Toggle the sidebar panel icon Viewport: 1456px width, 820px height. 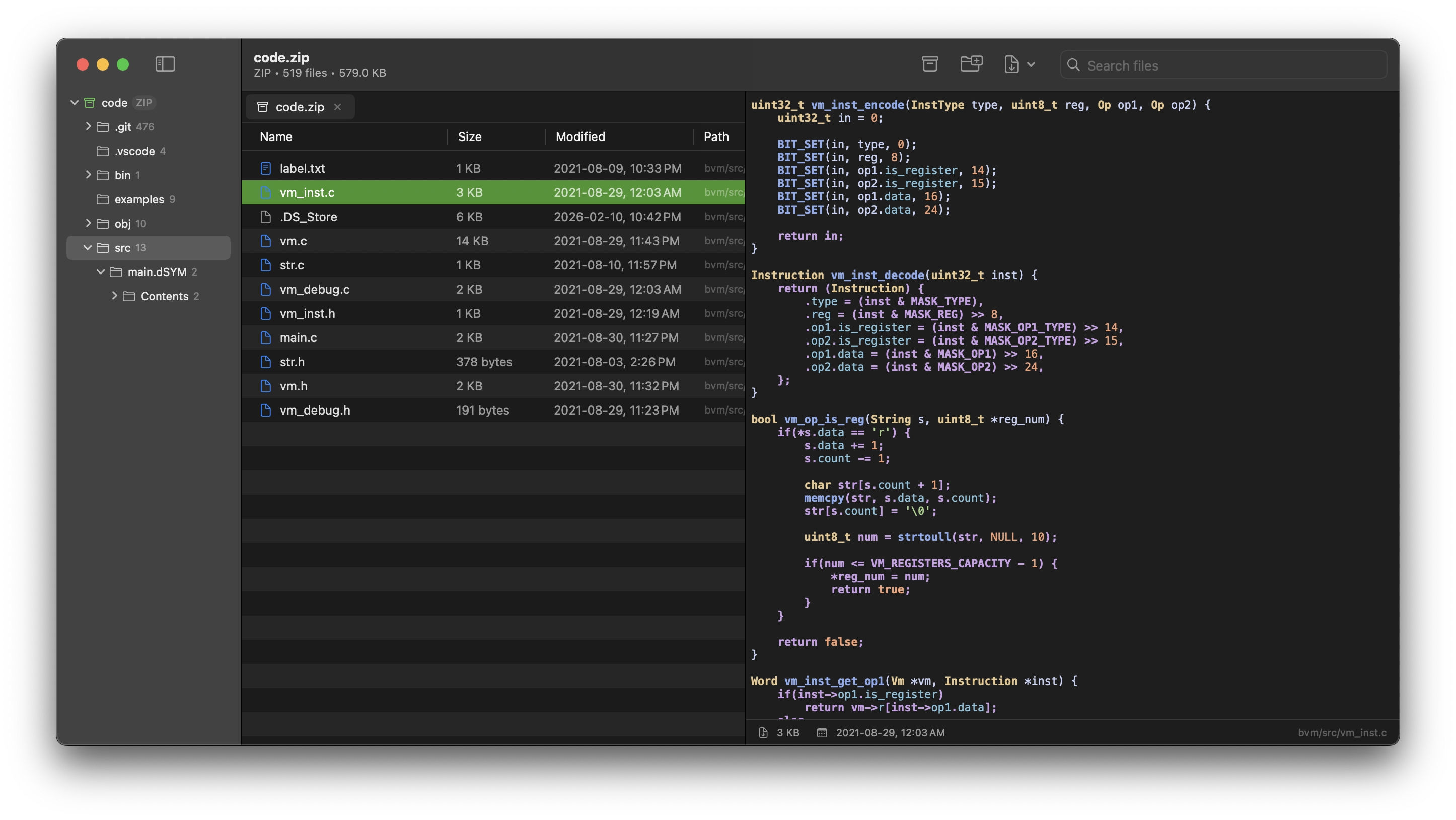165,64
